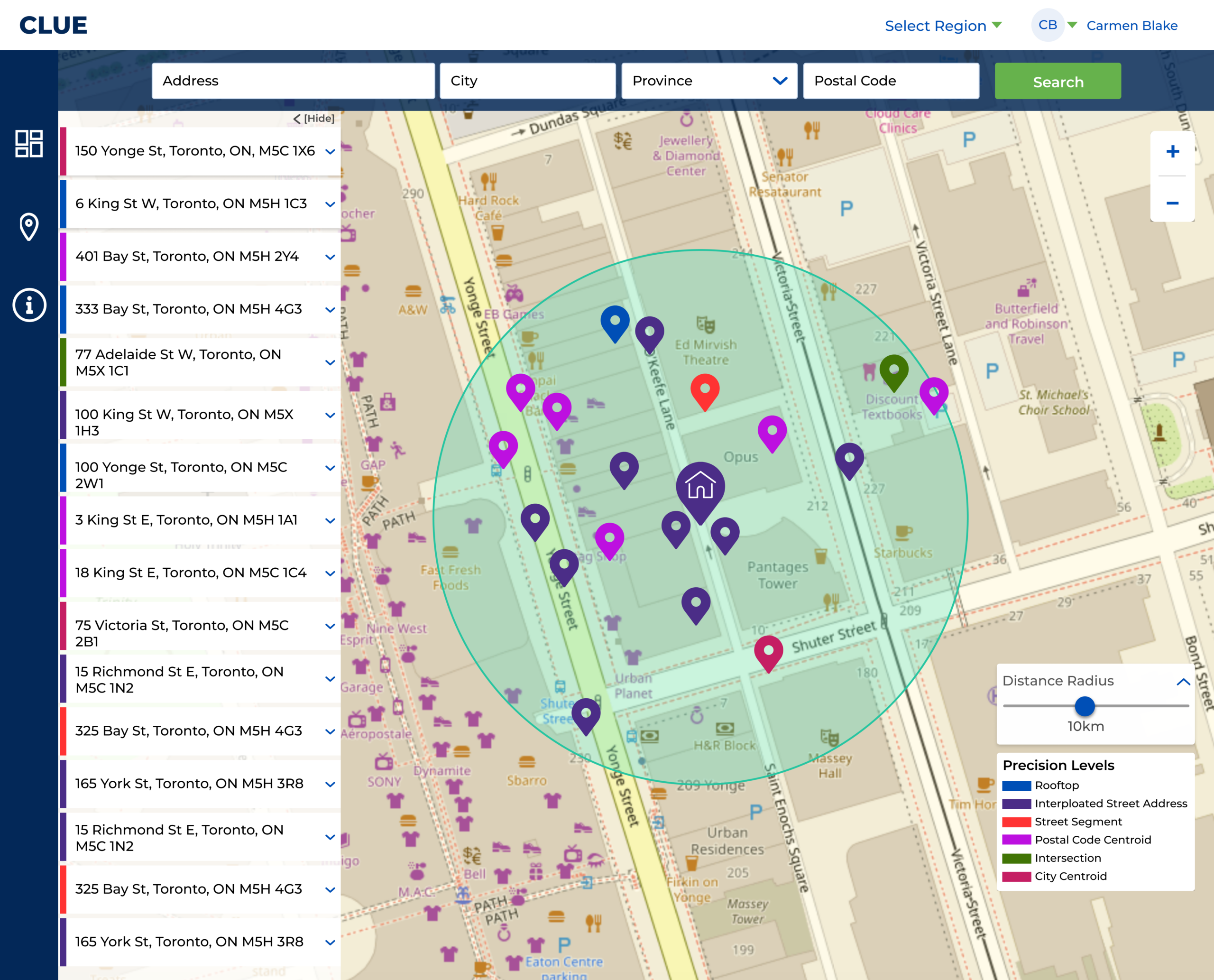Zoom in with the plus button
The image size is (1214, 980).
(1172, 151)
